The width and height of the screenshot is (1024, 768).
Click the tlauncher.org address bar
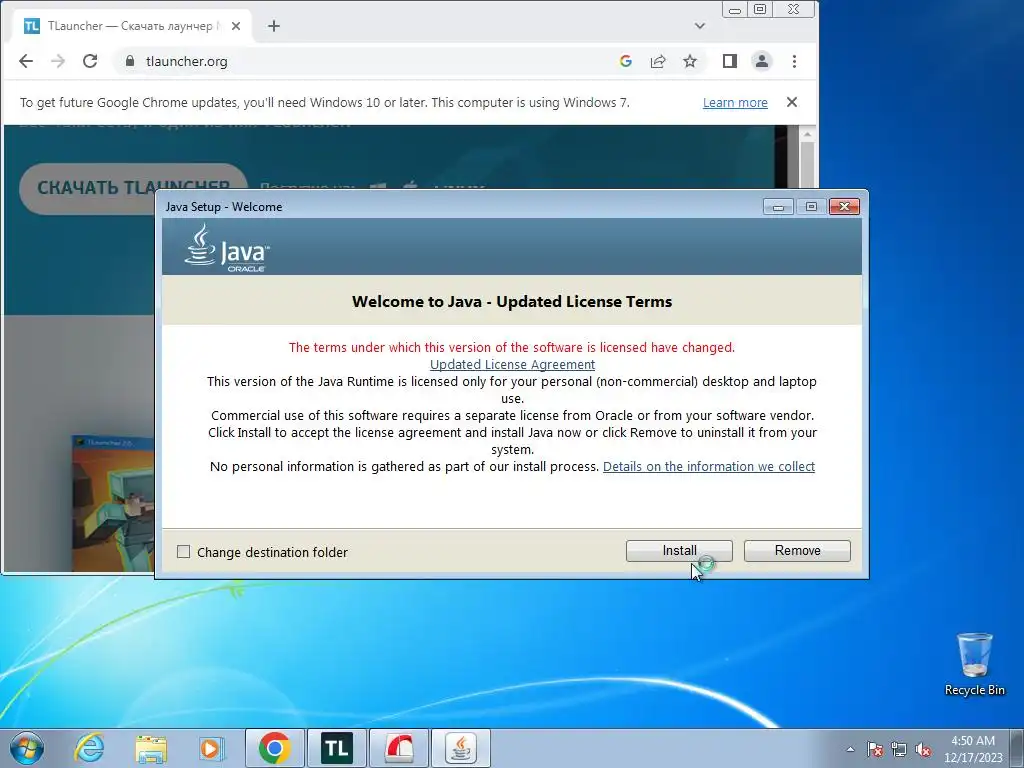pos(366,61)
